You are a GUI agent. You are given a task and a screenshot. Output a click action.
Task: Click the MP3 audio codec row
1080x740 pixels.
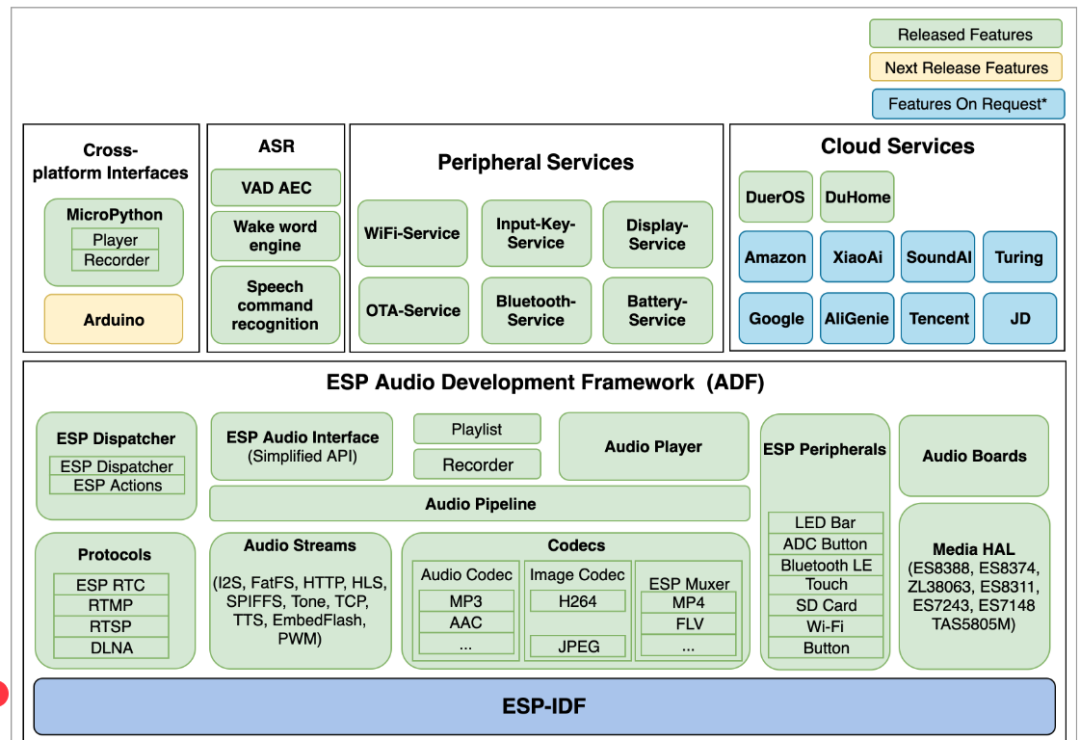[x=466, y=602]
